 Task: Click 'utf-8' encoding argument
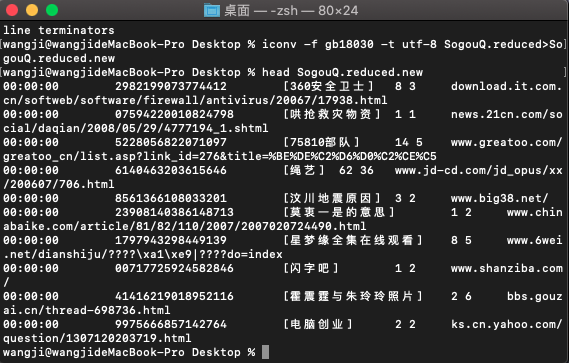(419, 44)
